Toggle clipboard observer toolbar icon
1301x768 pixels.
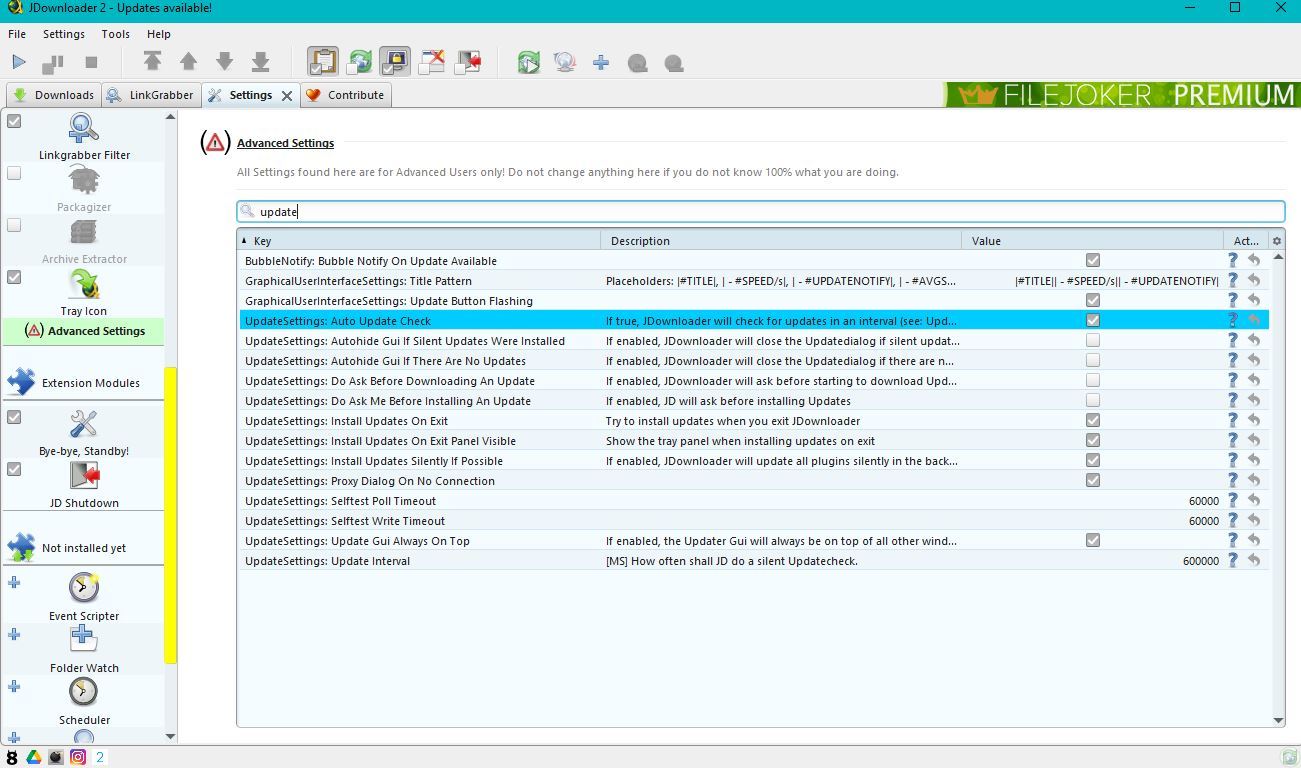point(322,62)
